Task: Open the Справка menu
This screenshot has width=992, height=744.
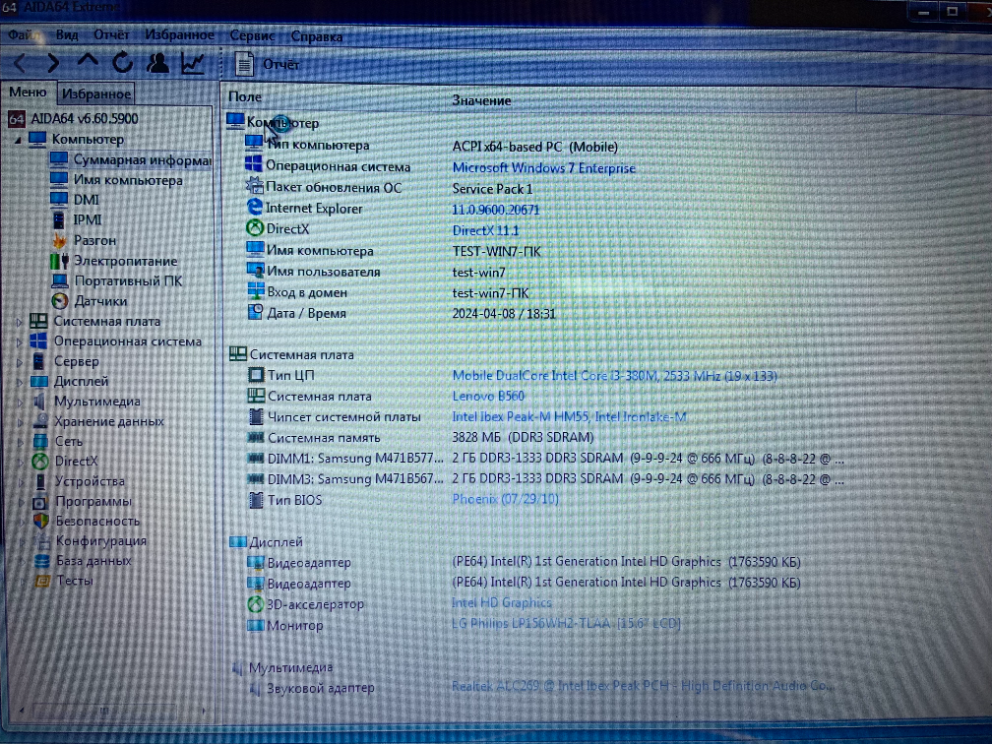Action: [x=316, y=37]
